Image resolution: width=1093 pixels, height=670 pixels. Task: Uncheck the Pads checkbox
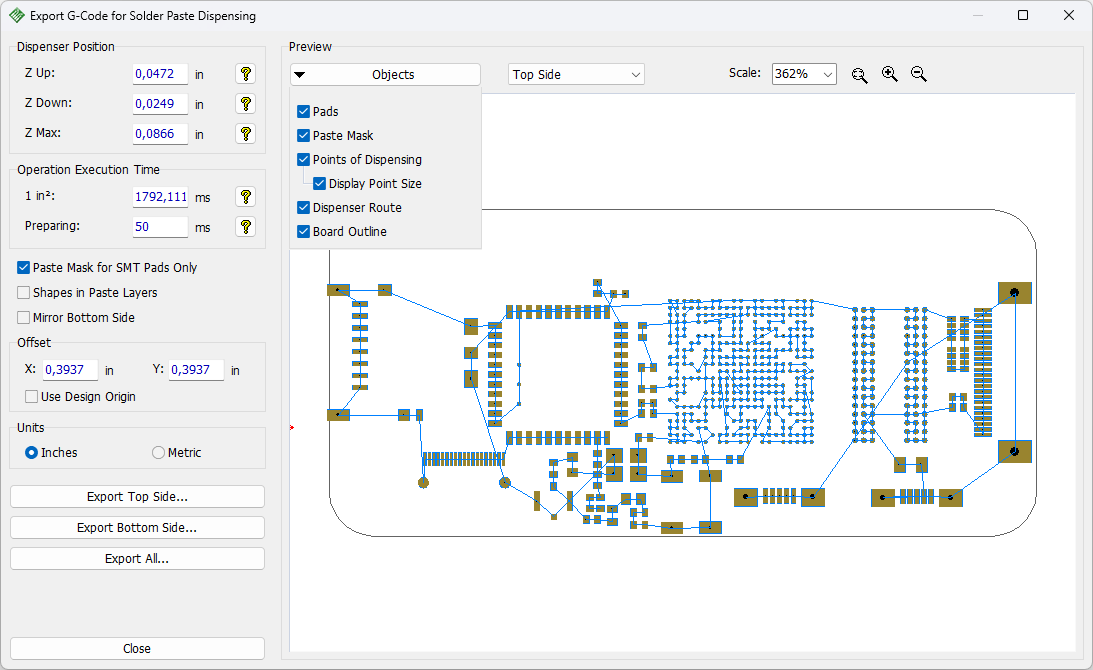point(303,112)
